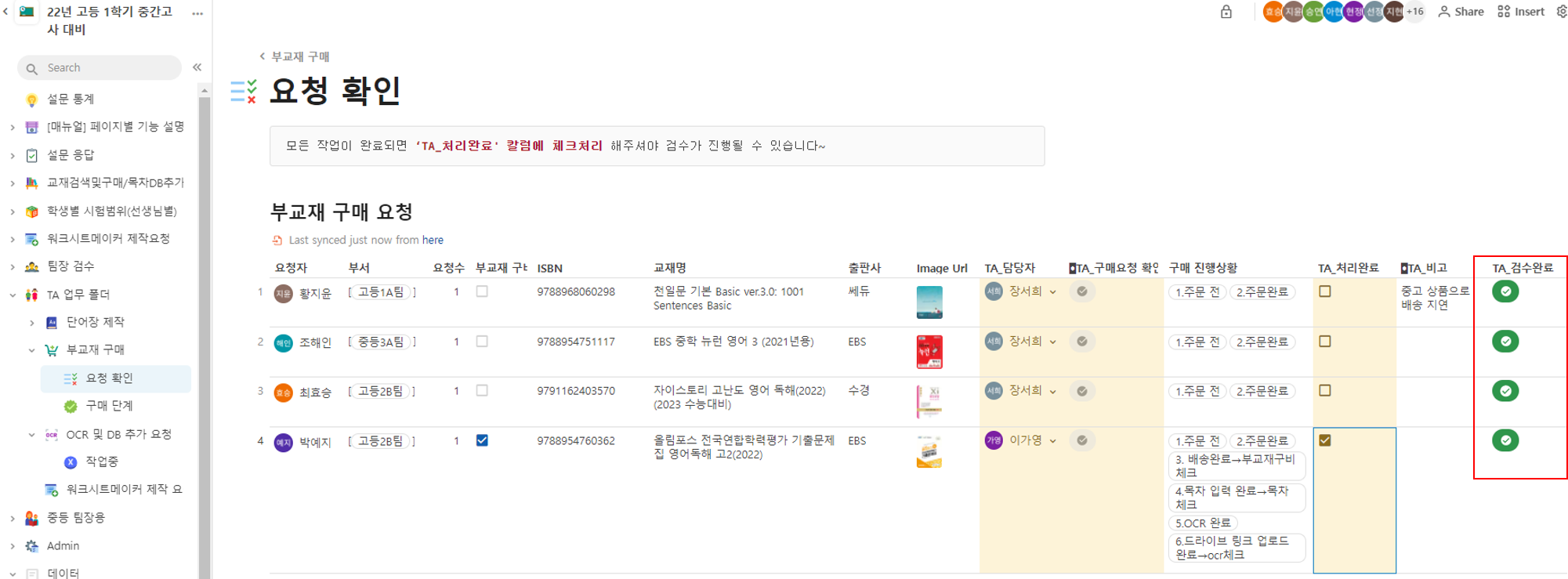The image size is (1568, 579).
Task: Click the TA_검수완료 column header
Action: (x=1523, y=268)
